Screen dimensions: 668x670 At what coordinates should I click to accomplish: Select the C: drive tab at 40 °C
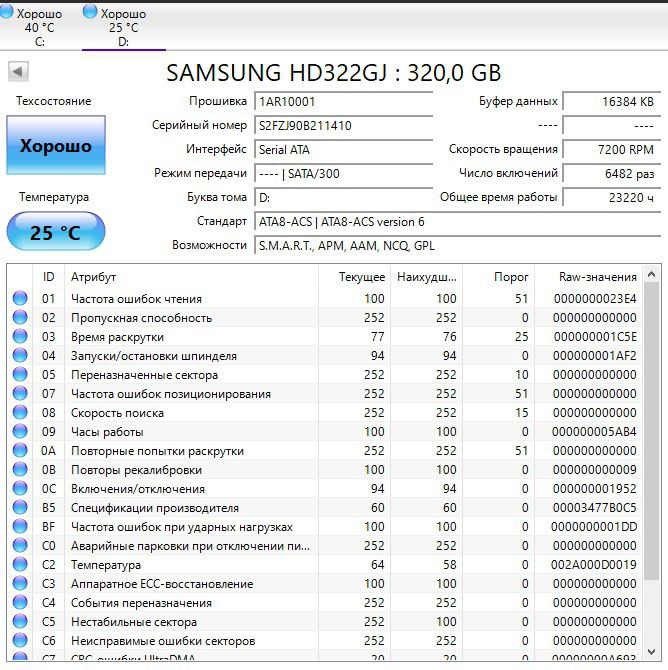[39, 26]
